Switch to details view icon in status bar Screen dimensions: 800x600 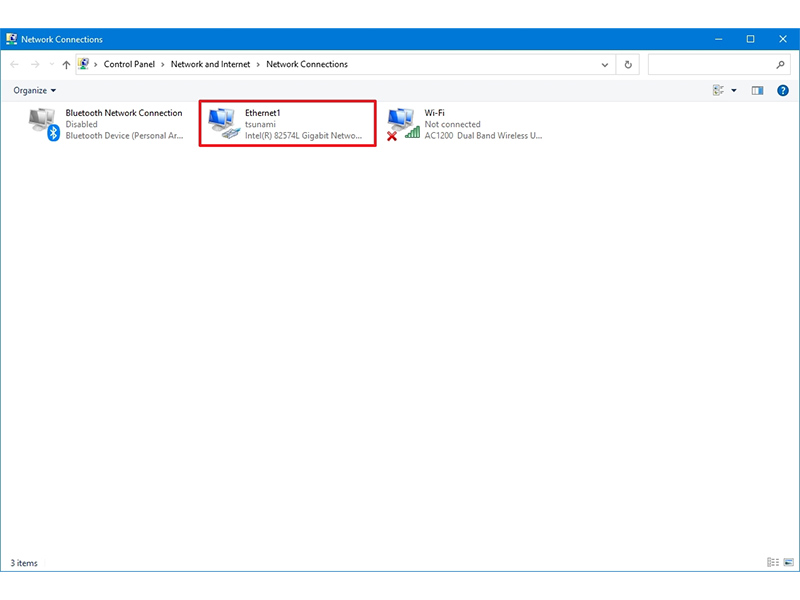pyautogui.click(x=772, y=562)
